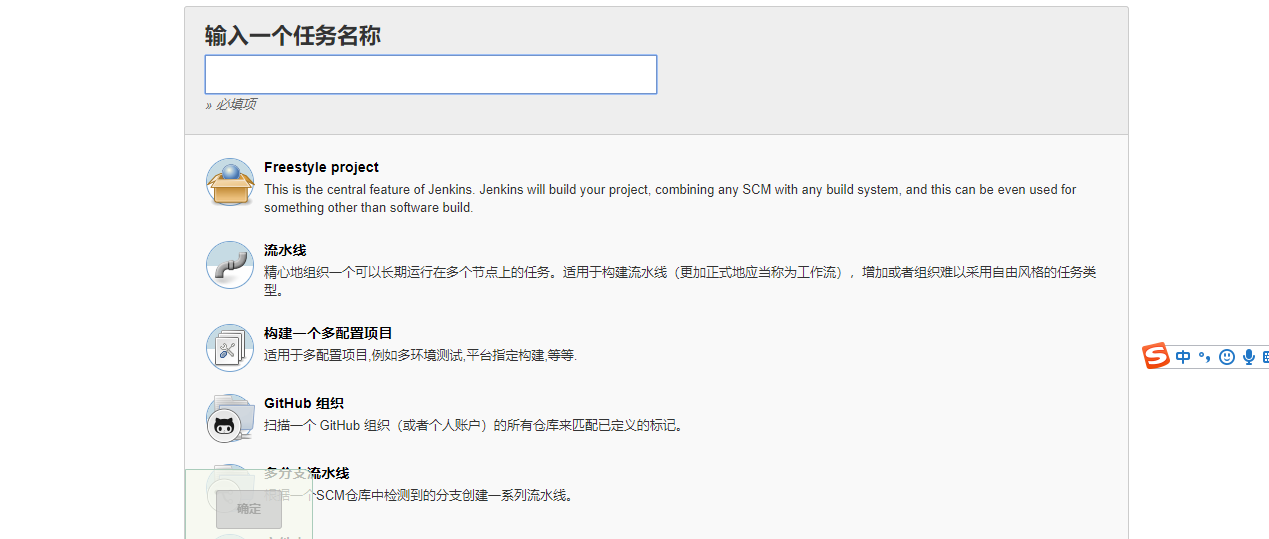1269x539 pixels.
Task: Click the 确定 button
Action: pyautogui.click(x=249, y=509)
